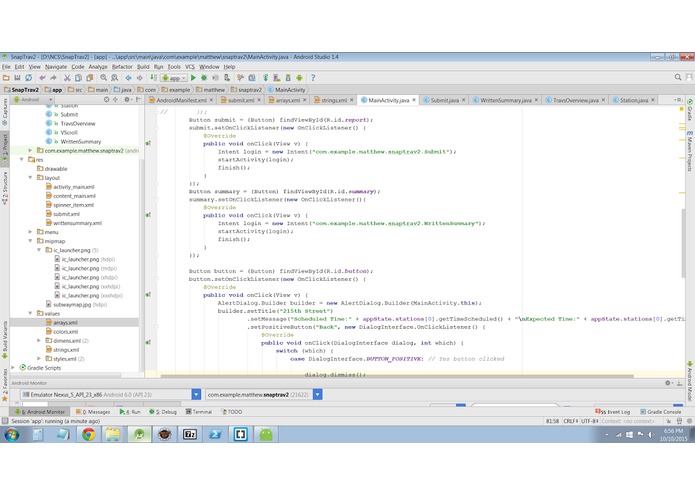Switch to the AndroidManifest.xml tab

coord(181,100)
